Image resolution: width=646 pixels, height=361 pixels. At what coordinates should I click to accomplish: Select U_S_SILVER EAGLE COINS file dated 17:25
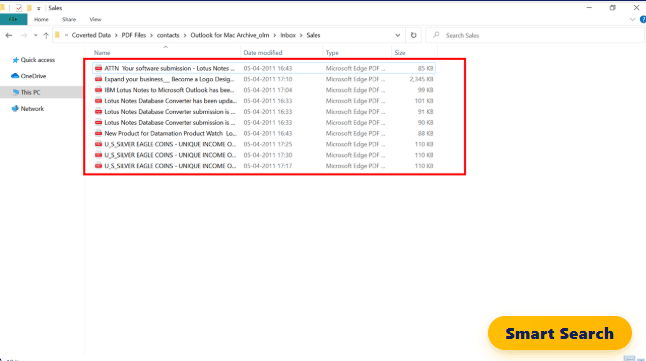point(264,144)
